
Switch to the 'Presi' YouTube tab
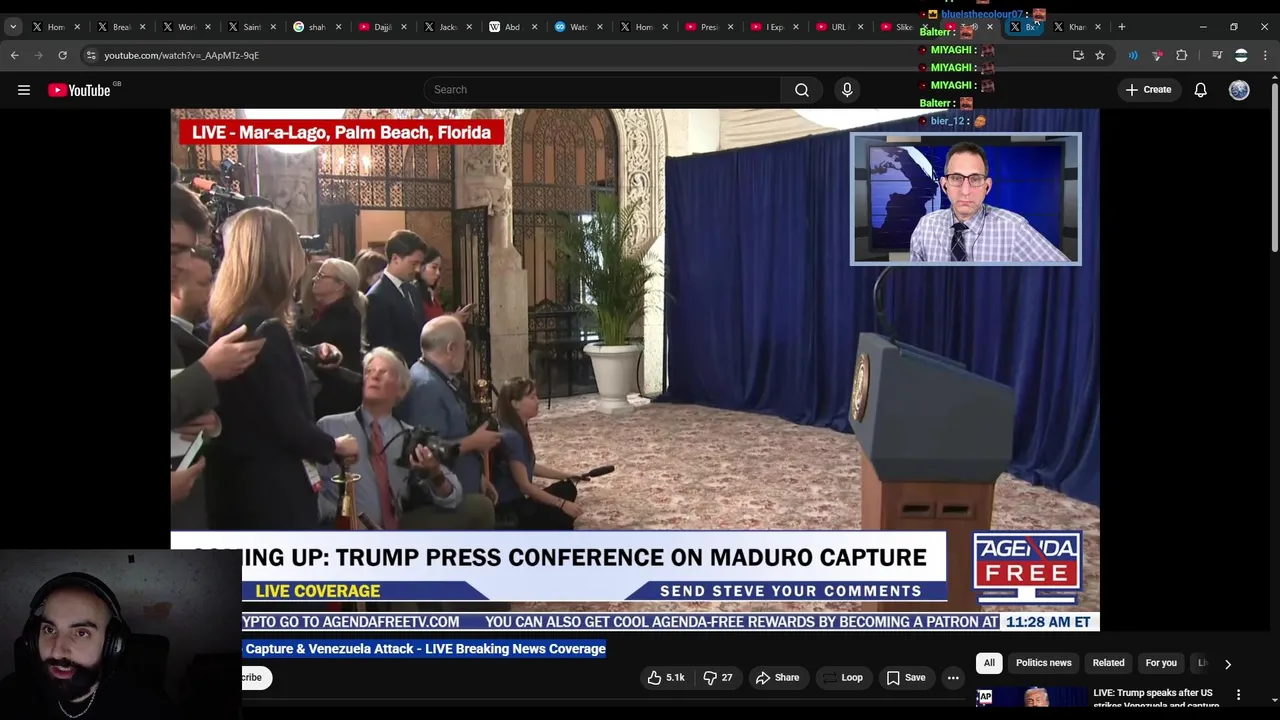(708, 27)
